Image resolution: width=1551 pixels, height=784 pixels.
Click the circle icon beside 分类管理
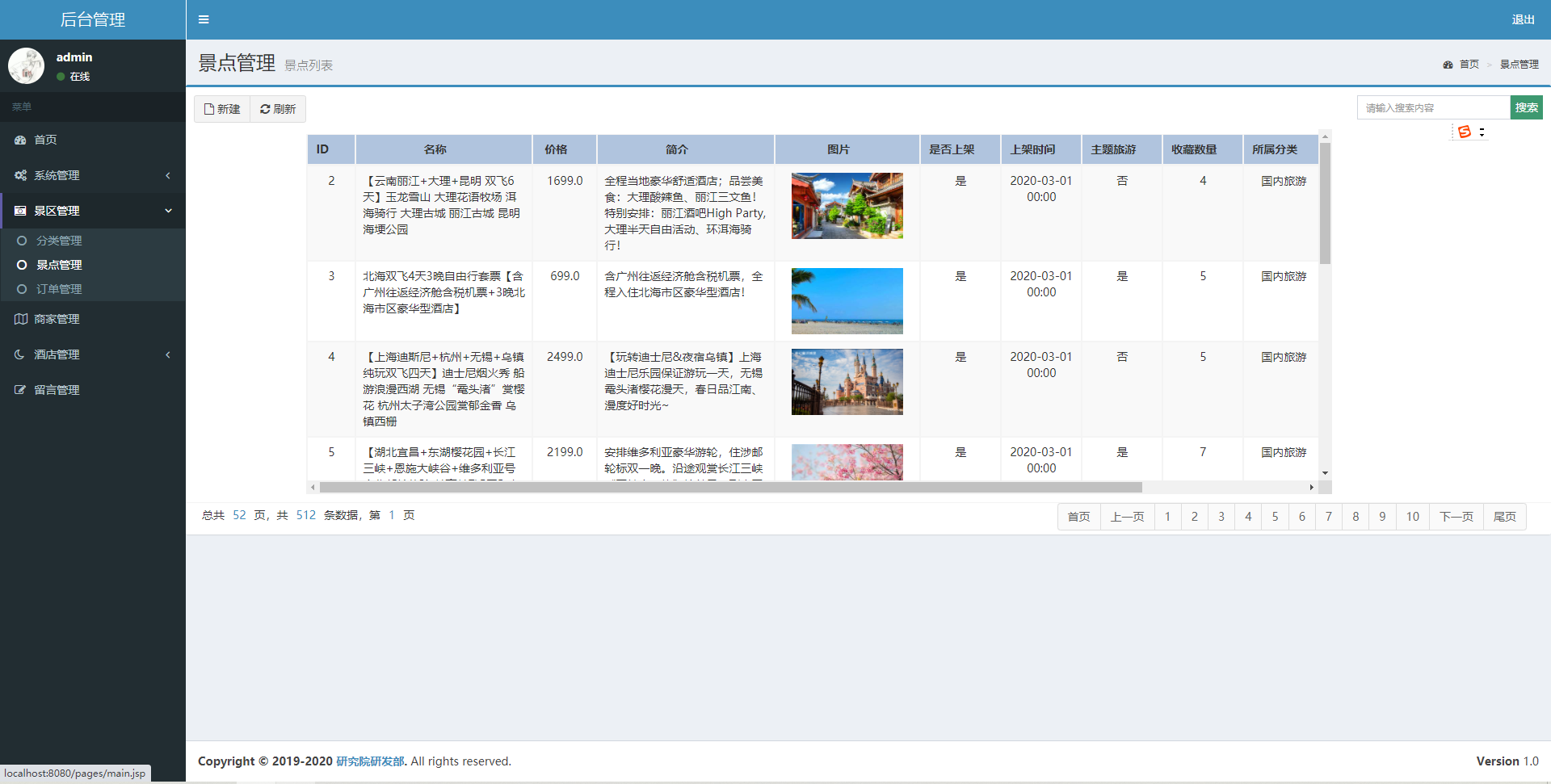click(22, 241)
